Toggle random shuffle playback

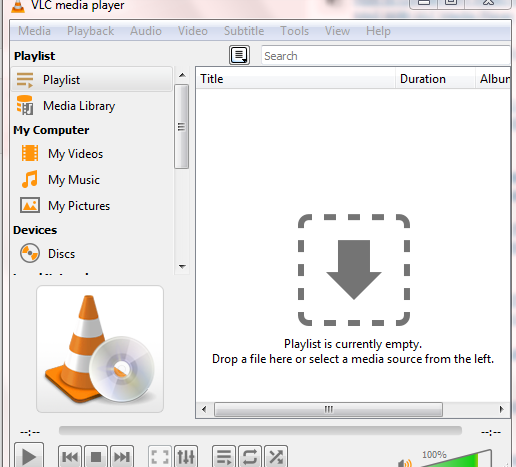point(276,456)
